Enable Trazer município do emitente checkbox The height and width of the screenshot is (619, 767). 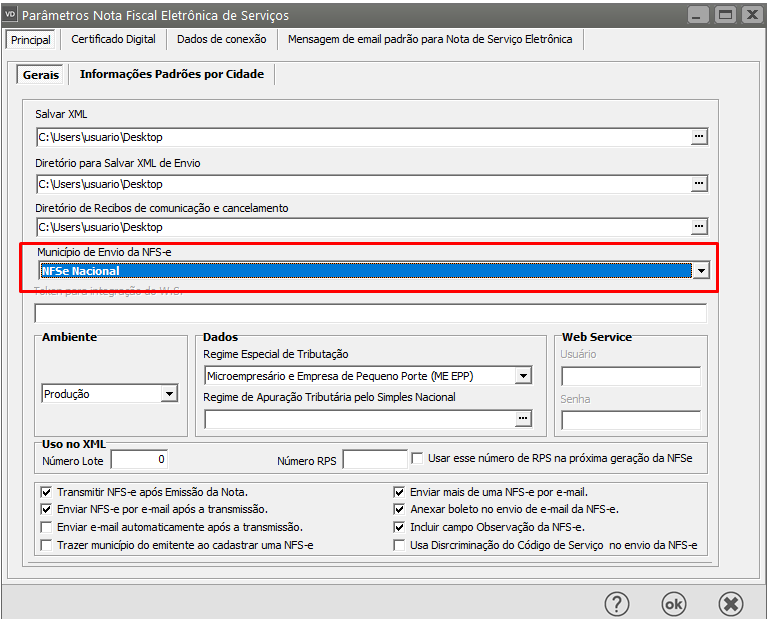click(x=46, y=545)
